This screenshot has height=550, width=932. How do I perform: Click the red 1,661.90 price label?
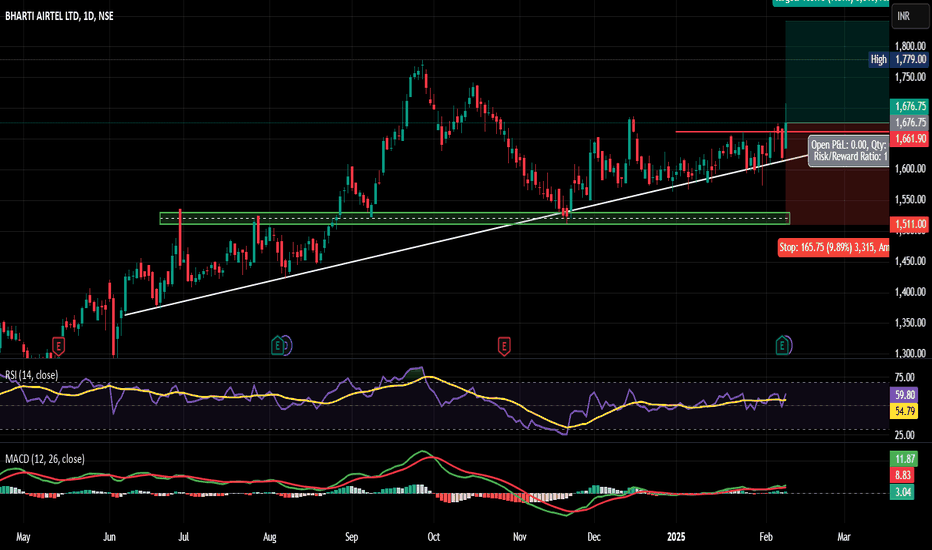coord(909,139)
